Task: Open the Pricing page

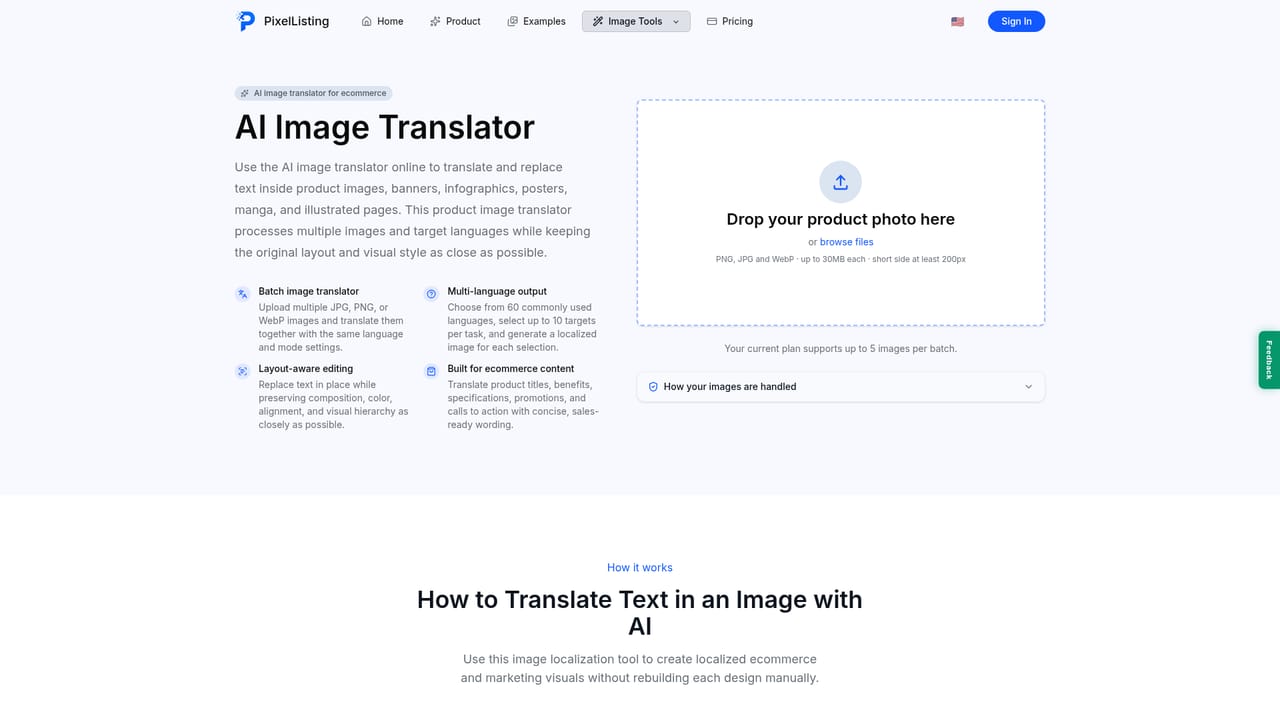Action: pos(729,21)
